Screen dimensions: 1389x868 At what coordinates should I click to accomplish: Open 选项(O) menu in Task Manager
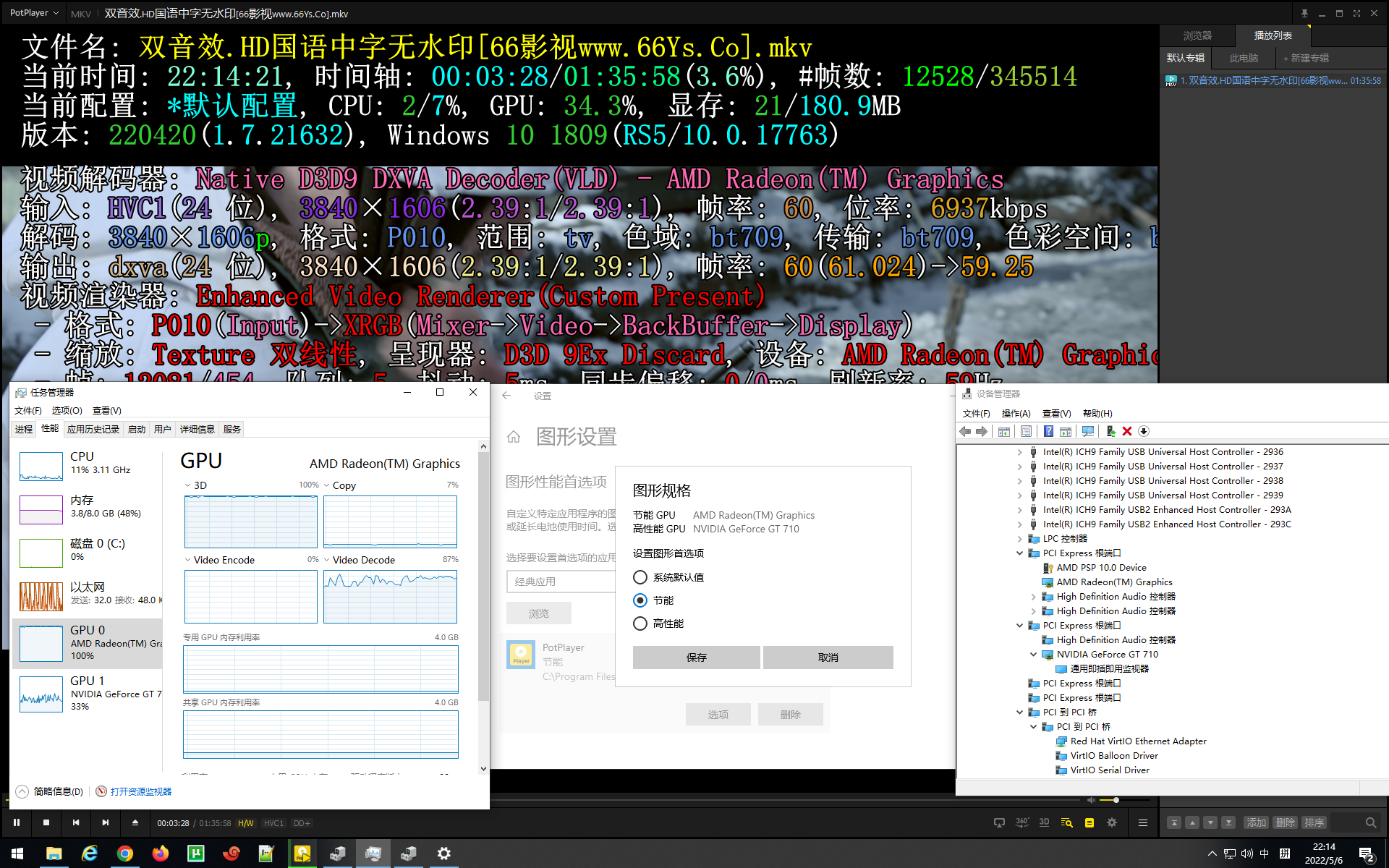67,410
